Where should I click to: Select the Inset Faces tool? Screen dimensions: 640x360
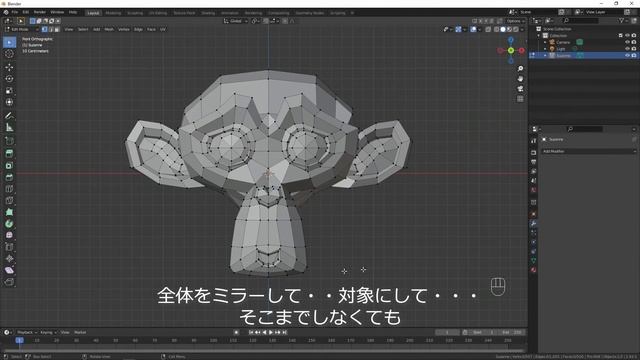(x=9, y=165)
